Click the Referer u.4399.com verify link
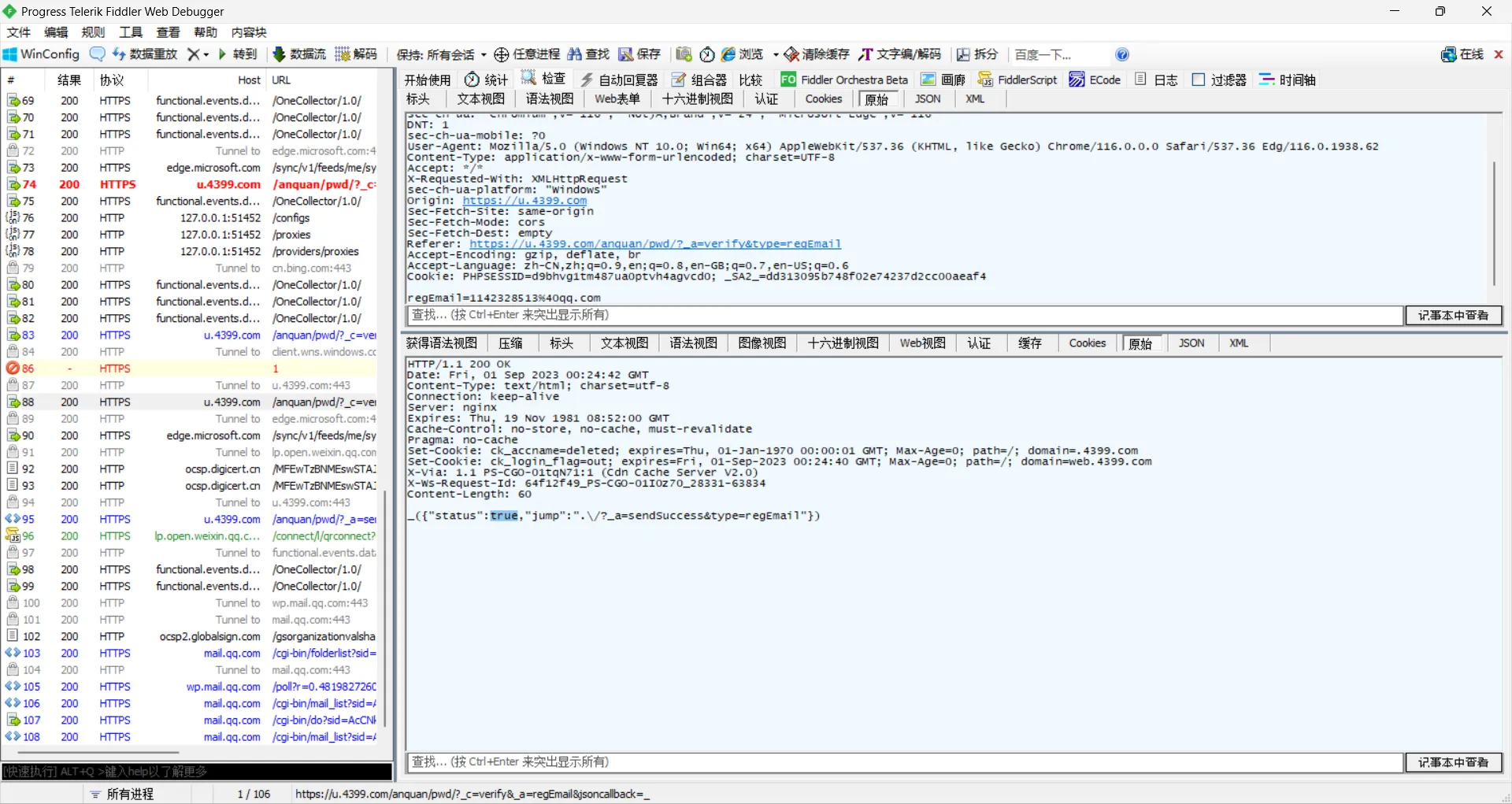Screen dimensions: 1512x804 [655, 244]
